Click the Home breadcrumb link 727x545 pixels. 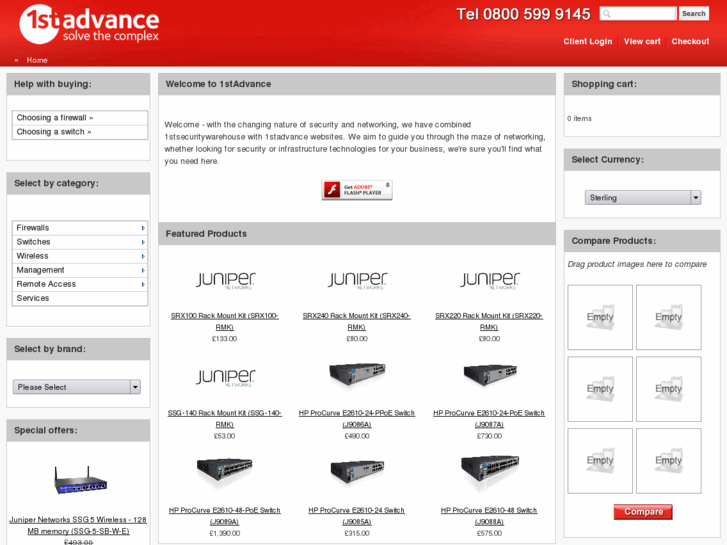(37, 60)
